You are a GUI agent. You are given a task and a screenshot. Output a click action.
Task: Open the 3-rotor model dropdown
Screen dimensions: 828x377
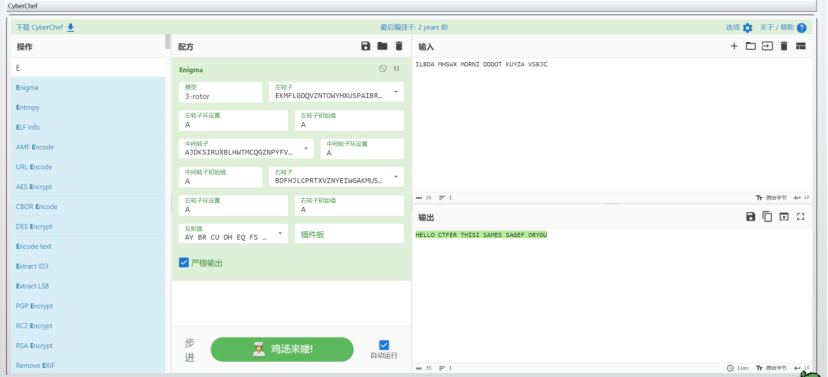[x=220, y=92]
